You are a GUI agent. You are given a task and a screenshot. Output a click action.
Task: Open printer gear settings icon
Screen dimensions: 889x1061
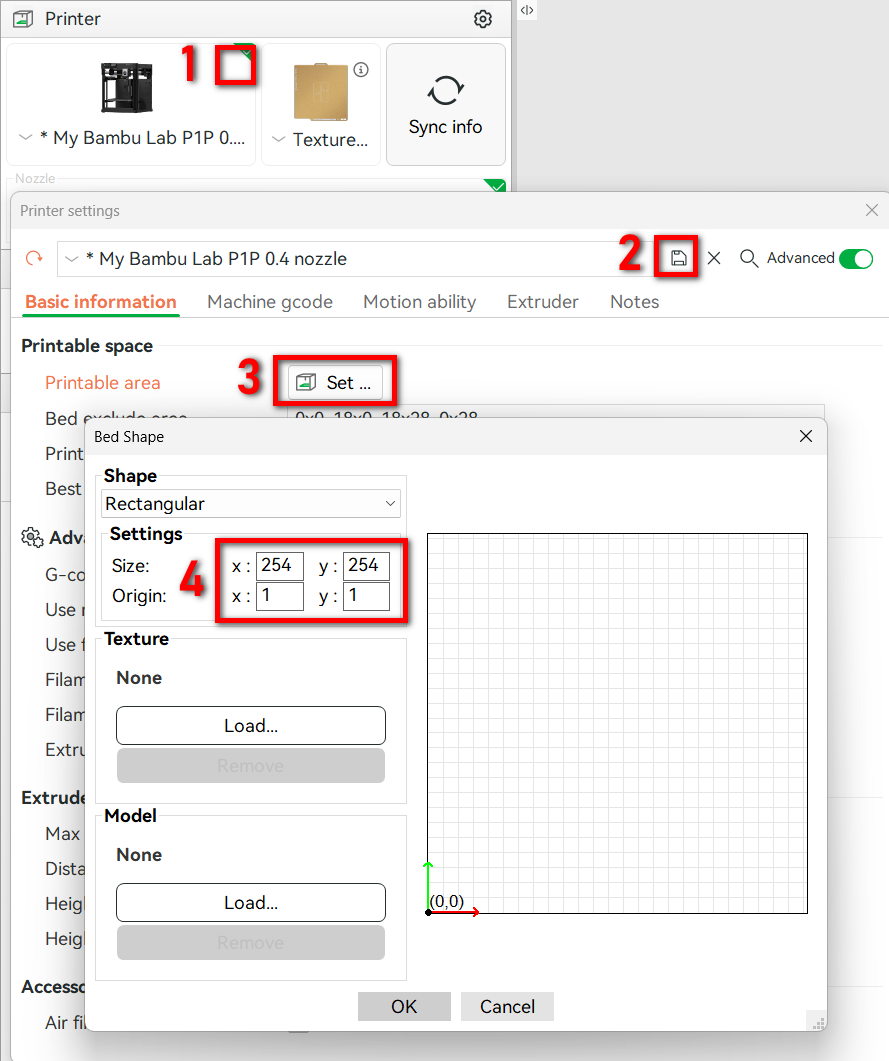pos(483,19)
